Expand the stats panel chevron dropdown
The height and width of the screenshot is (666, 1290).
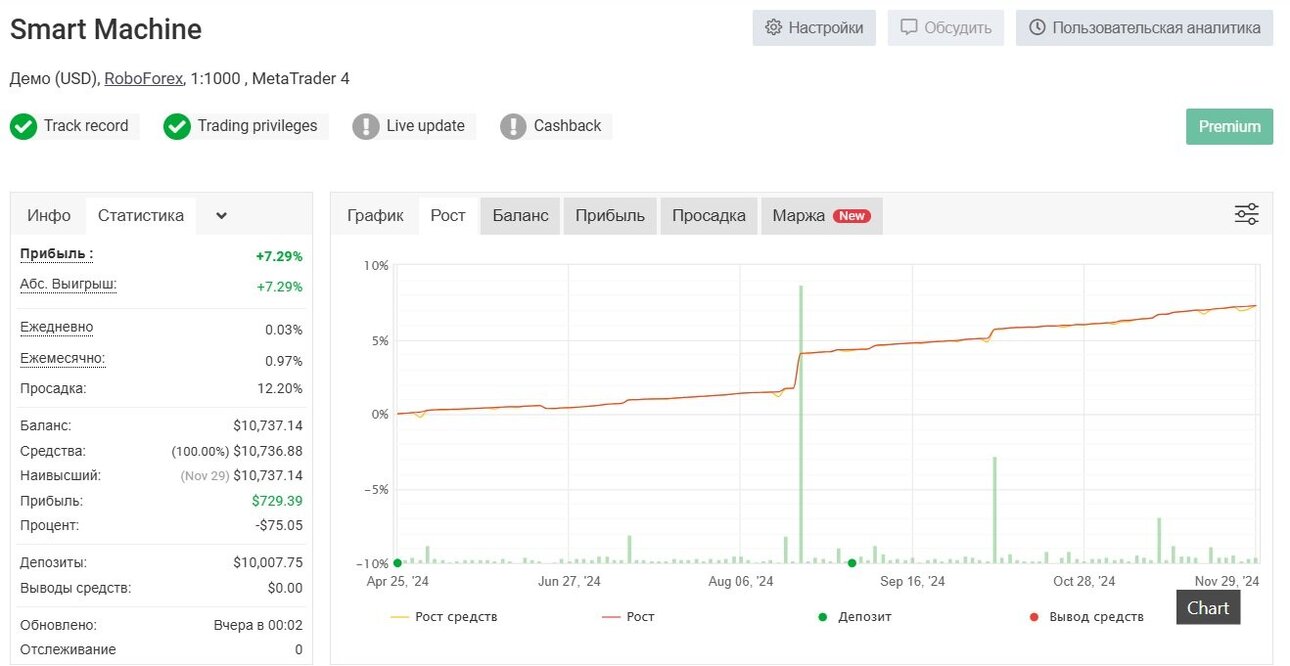(222, 215)
